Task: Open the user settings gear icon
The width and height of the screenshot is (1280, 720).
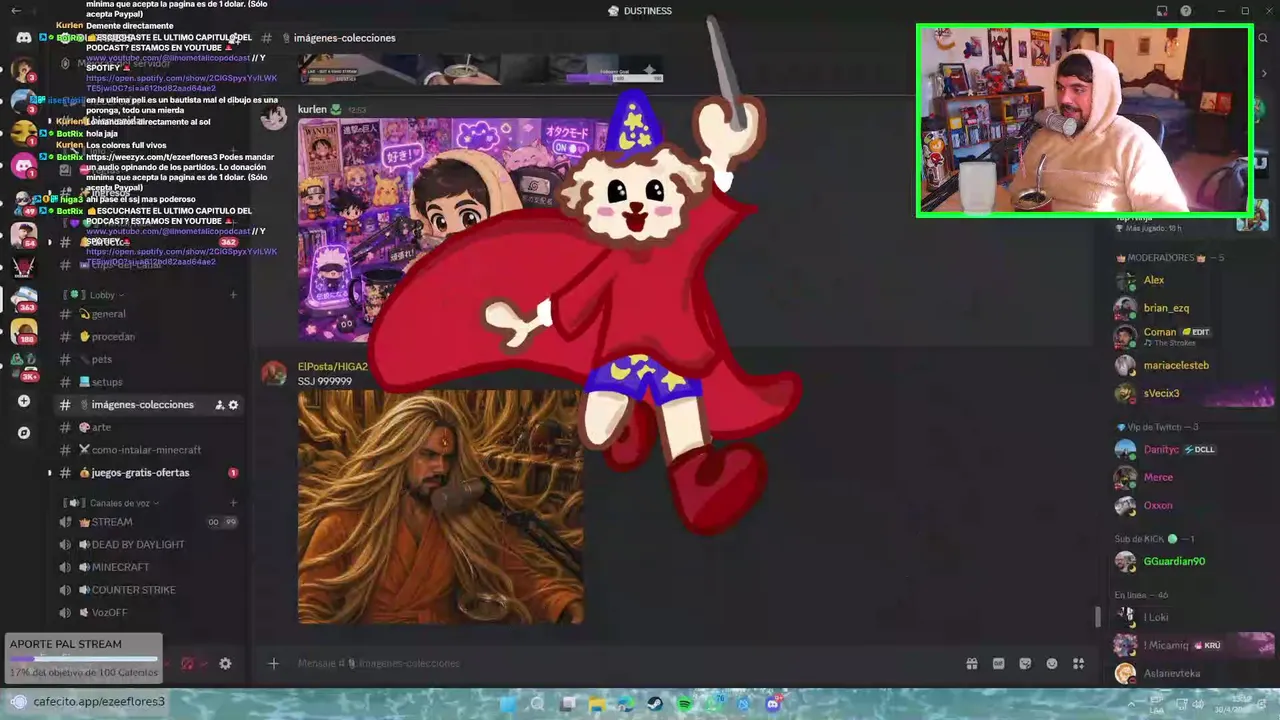Action: pos(225,663)
